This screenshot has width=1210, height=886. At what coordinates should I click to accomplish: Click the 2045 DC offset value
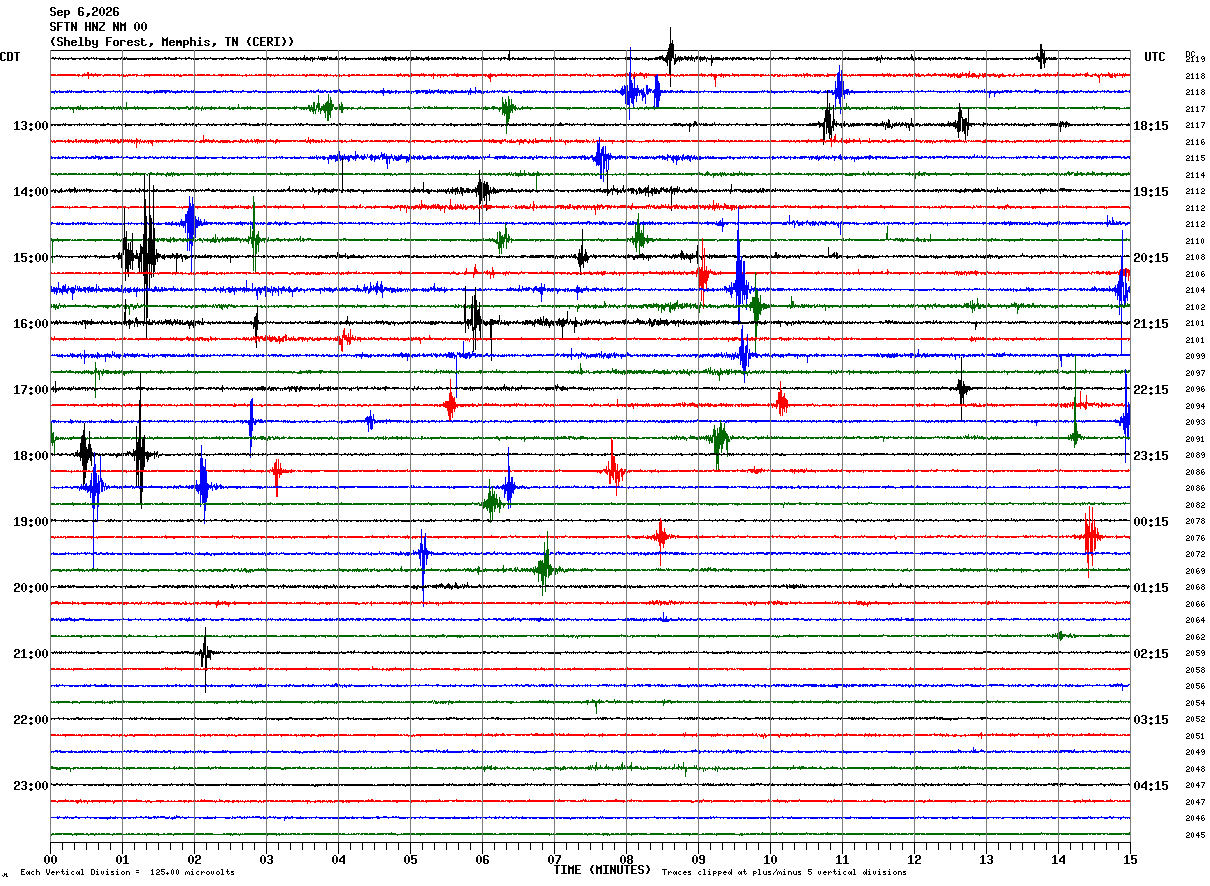[1195, 835]
